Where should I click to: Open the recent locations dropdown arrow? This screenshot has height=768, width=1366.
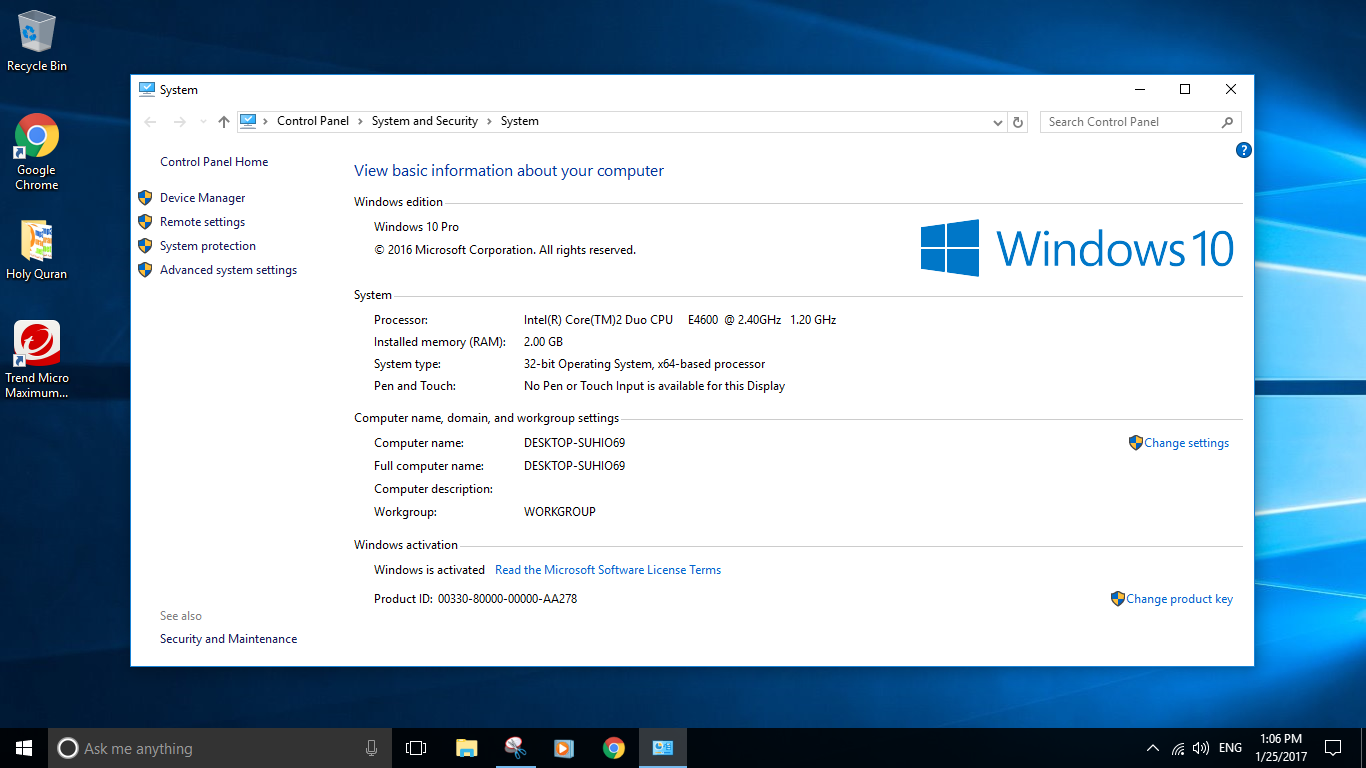click(x=203, y=122)
